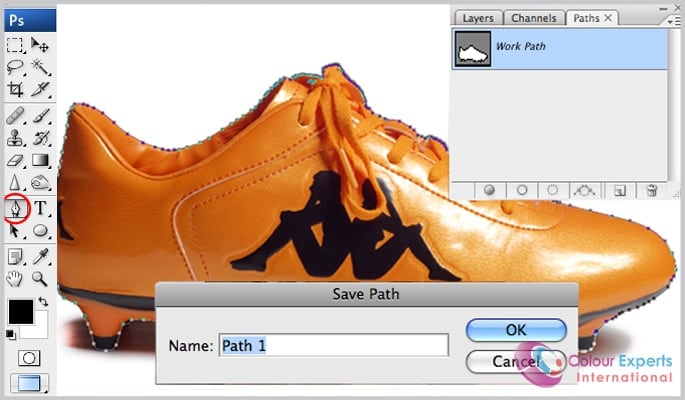Select the History Brush tool

pyautogui.click(x=41, y=138)
